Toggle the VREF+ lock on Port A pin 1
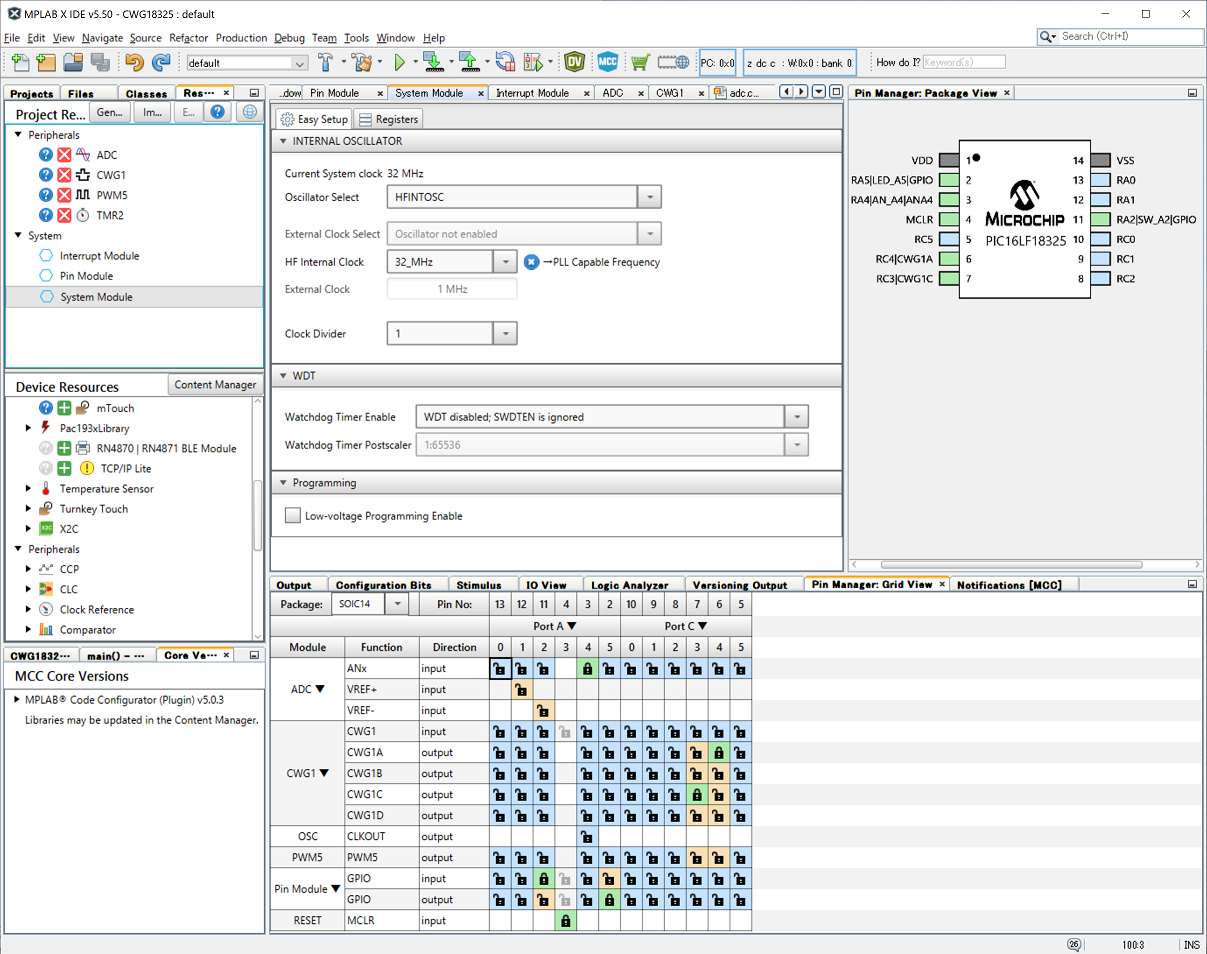The height and width of the screenshot is (954, 1207). click(x=522, y=689)
